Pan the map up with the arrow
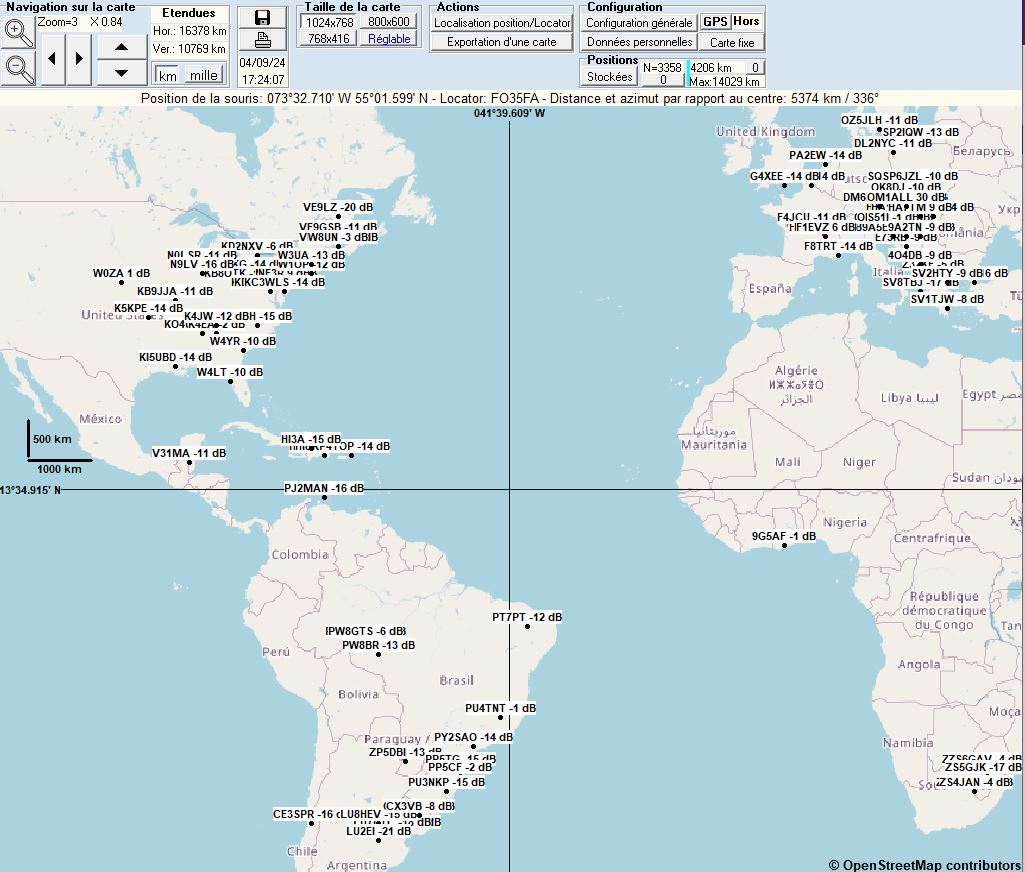This screenshot has width=1025, height=872. click(x=122, y=46)
